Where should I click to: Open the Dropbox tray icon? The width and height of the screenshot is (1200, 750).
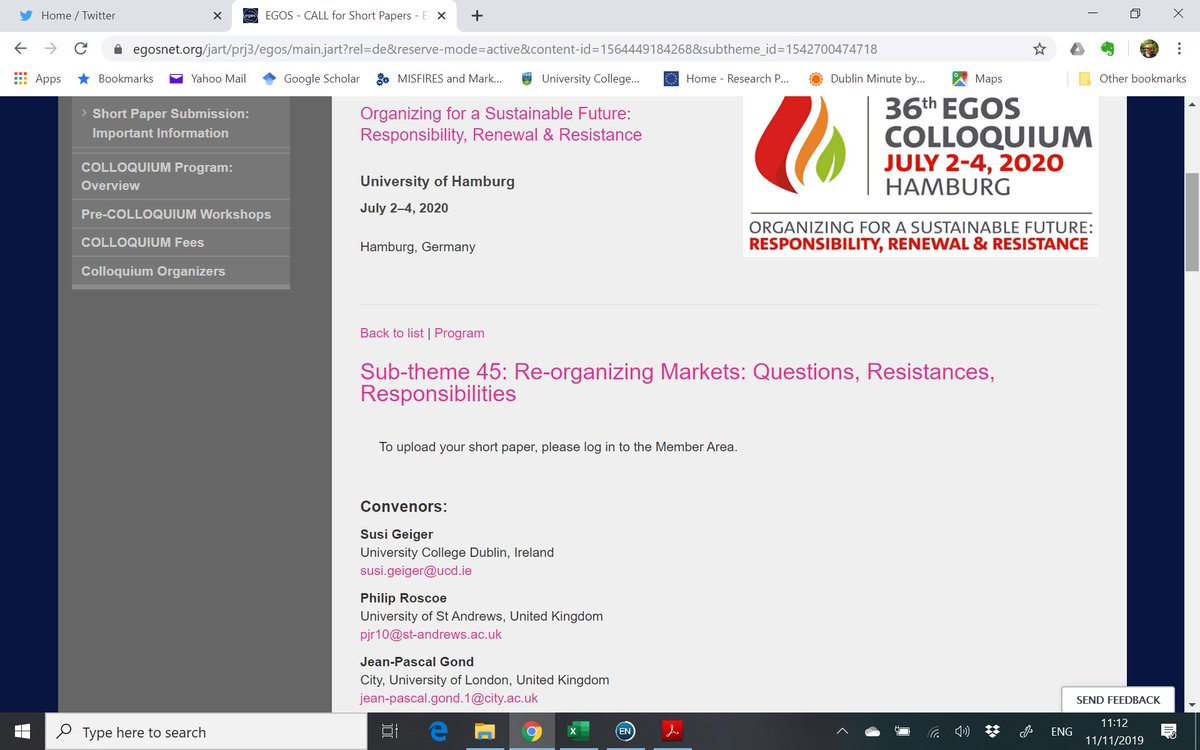(x=991, y=732)
